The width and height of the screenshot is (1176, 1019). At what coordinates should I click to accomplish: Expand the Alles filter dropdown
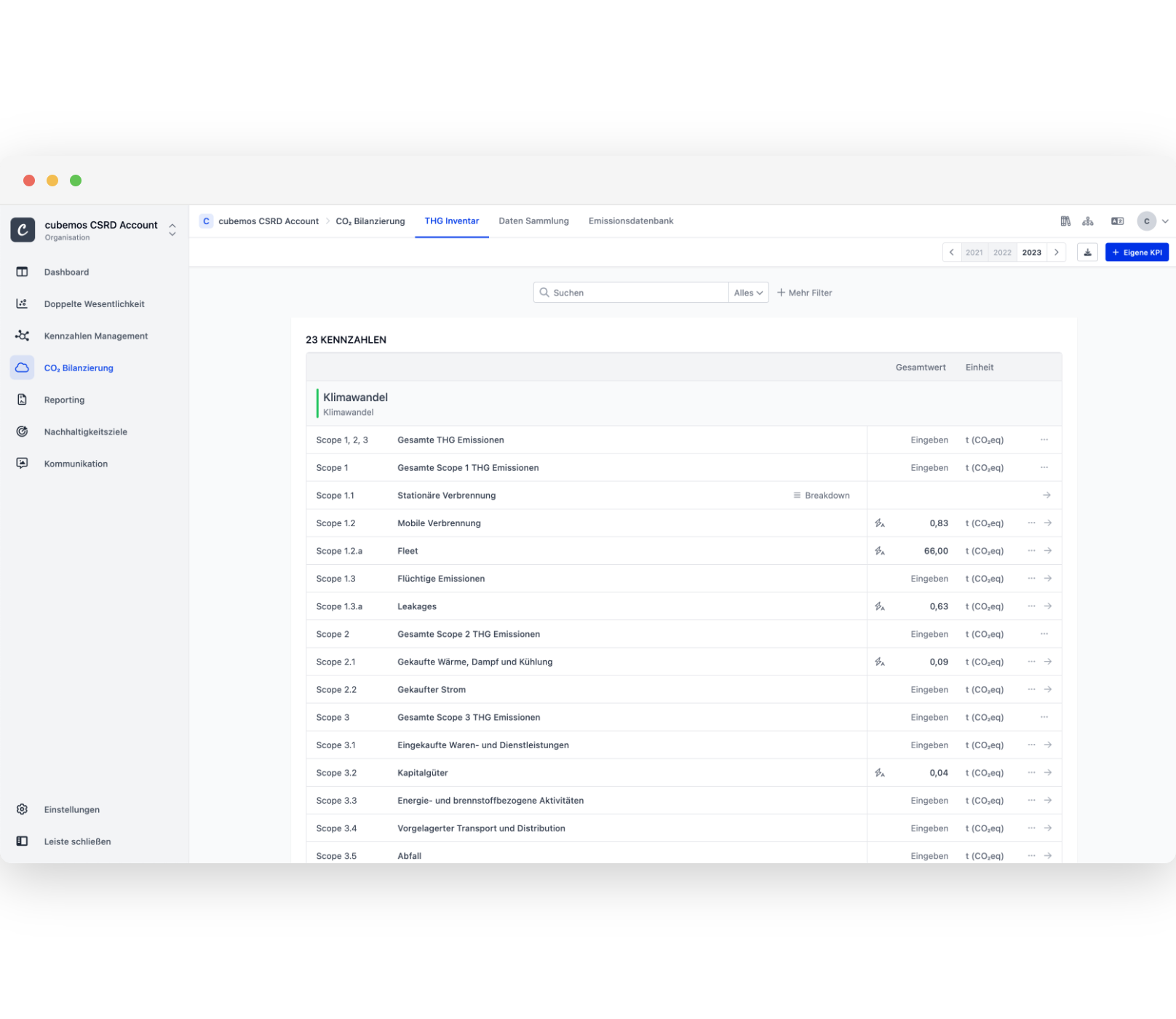click(748, 293)
